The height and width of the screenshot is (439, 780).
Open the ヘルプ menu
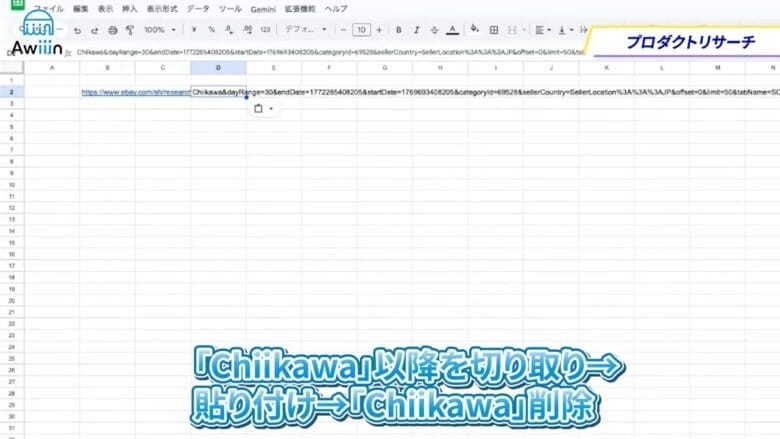(x=336, y=9)
